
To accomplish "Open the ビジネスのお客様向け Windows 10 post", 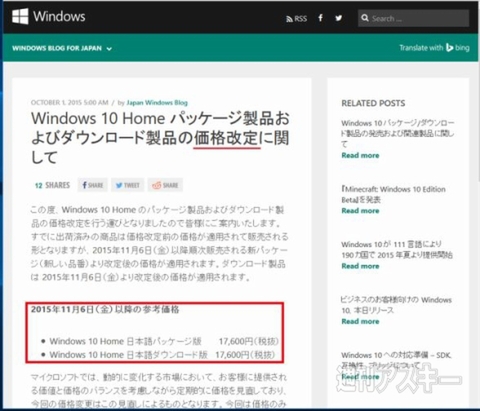I will coord(396,305).
